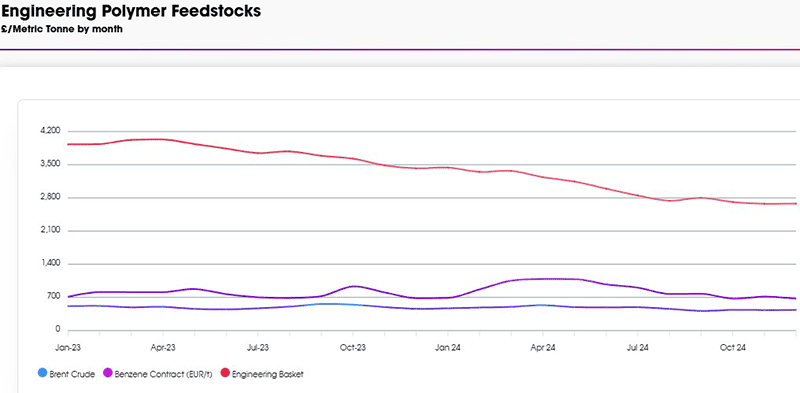Screen dimensions: 800x393
Task: Select the Apr 24 x-axis label
Action: (x=542, y=348)
